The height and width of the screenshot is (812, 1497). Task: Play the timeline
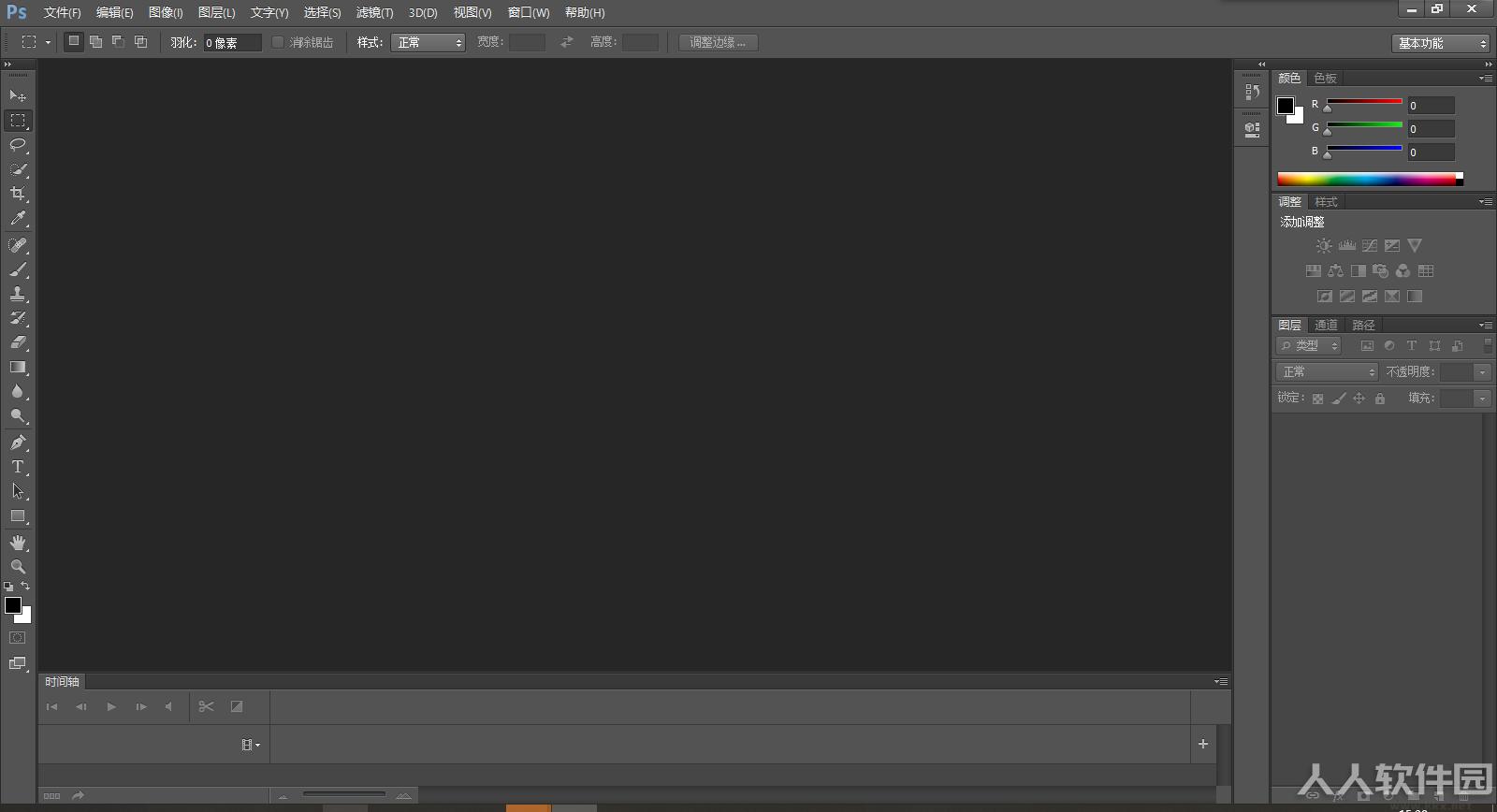[111, 707]
